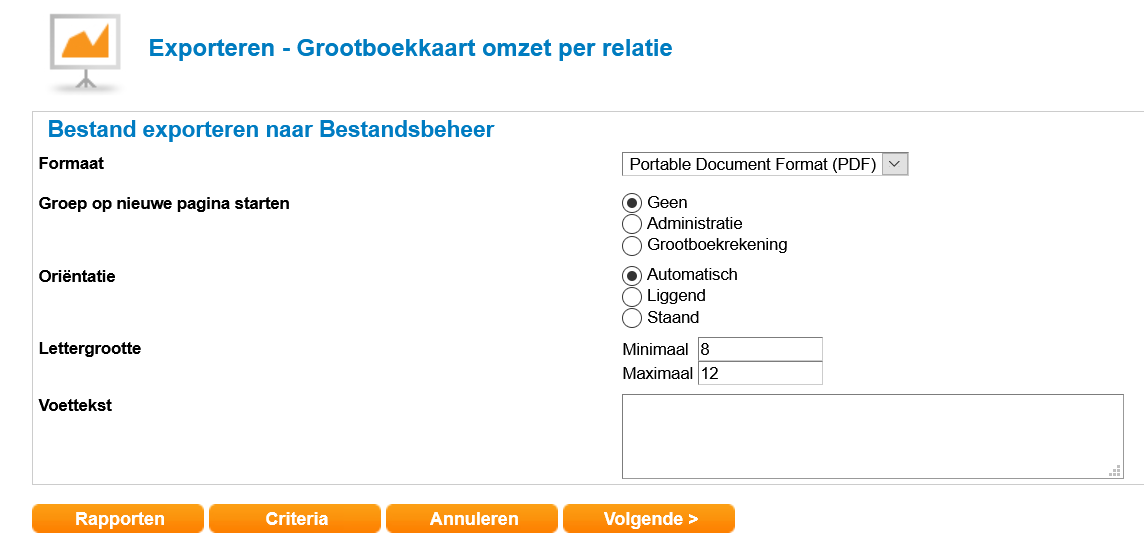Click inside the Voettekst text area
Viewport: 1144px width, 543px height.
[x=870, y=436]
